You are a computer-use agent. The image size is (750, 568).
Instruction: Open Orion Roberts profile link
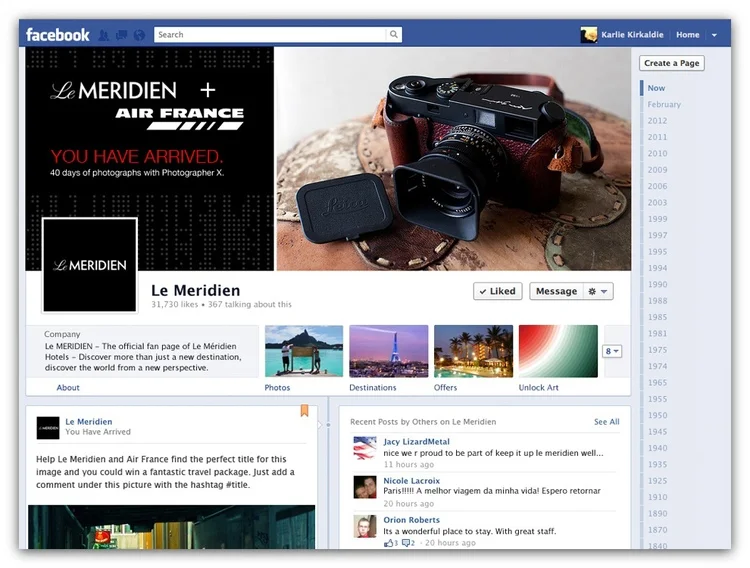[411, 520]
